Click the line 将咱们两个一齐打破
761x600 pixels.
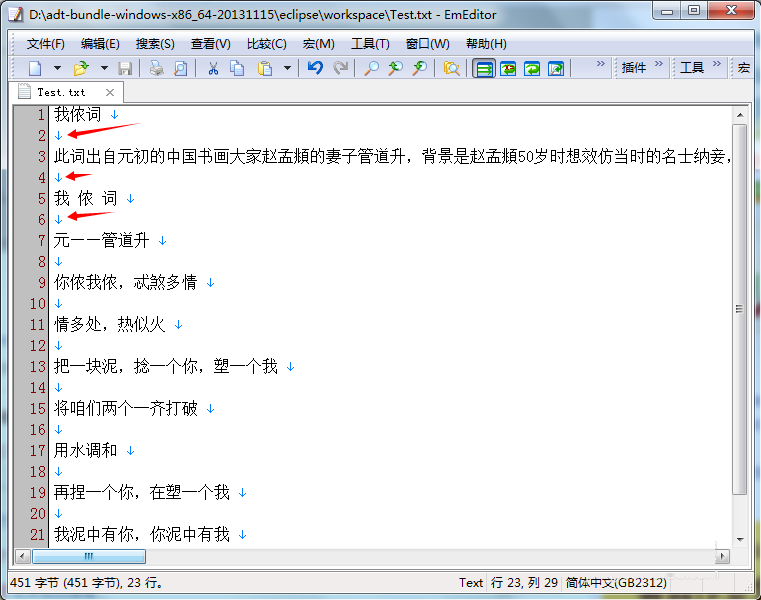tap(126, 409)
